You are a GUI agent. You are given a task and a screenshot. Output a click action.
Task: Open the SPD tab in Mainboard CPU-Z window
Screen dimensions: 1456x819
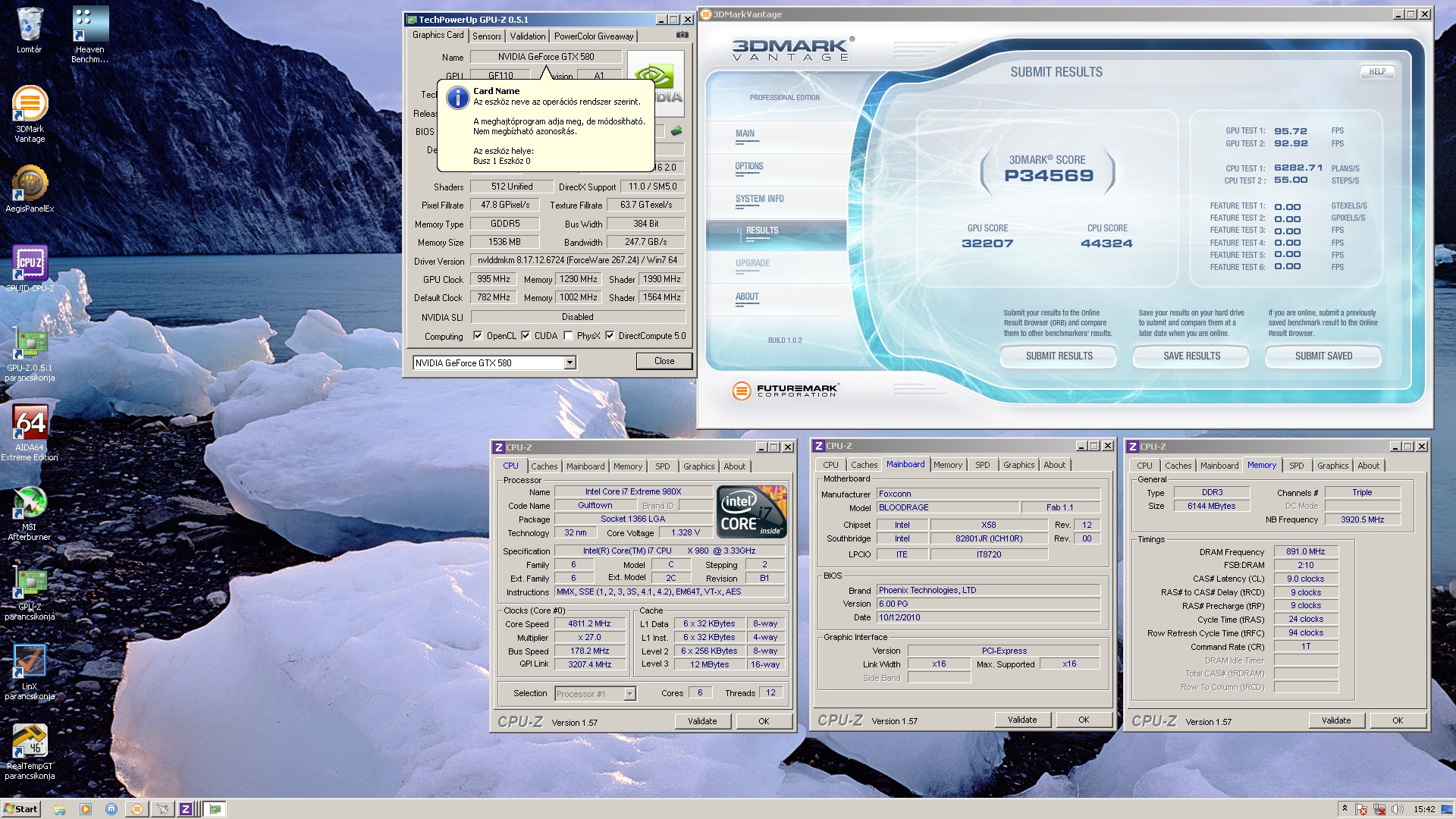[982, 465]
